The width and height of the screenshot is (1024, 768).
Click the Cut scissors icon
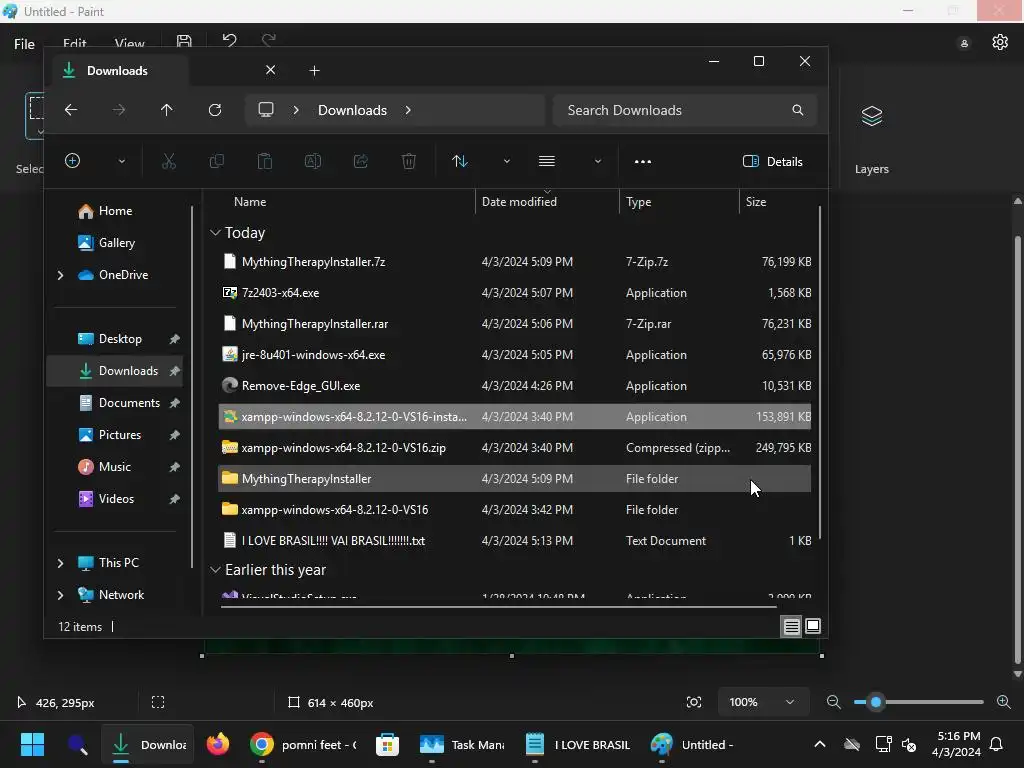pos(168,161)
